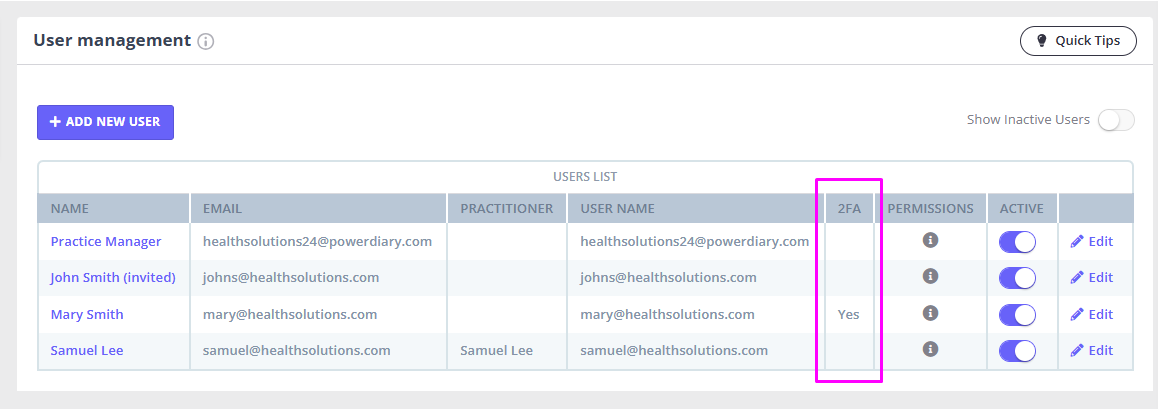Click the info icon beside User management

tap(206, 42)
